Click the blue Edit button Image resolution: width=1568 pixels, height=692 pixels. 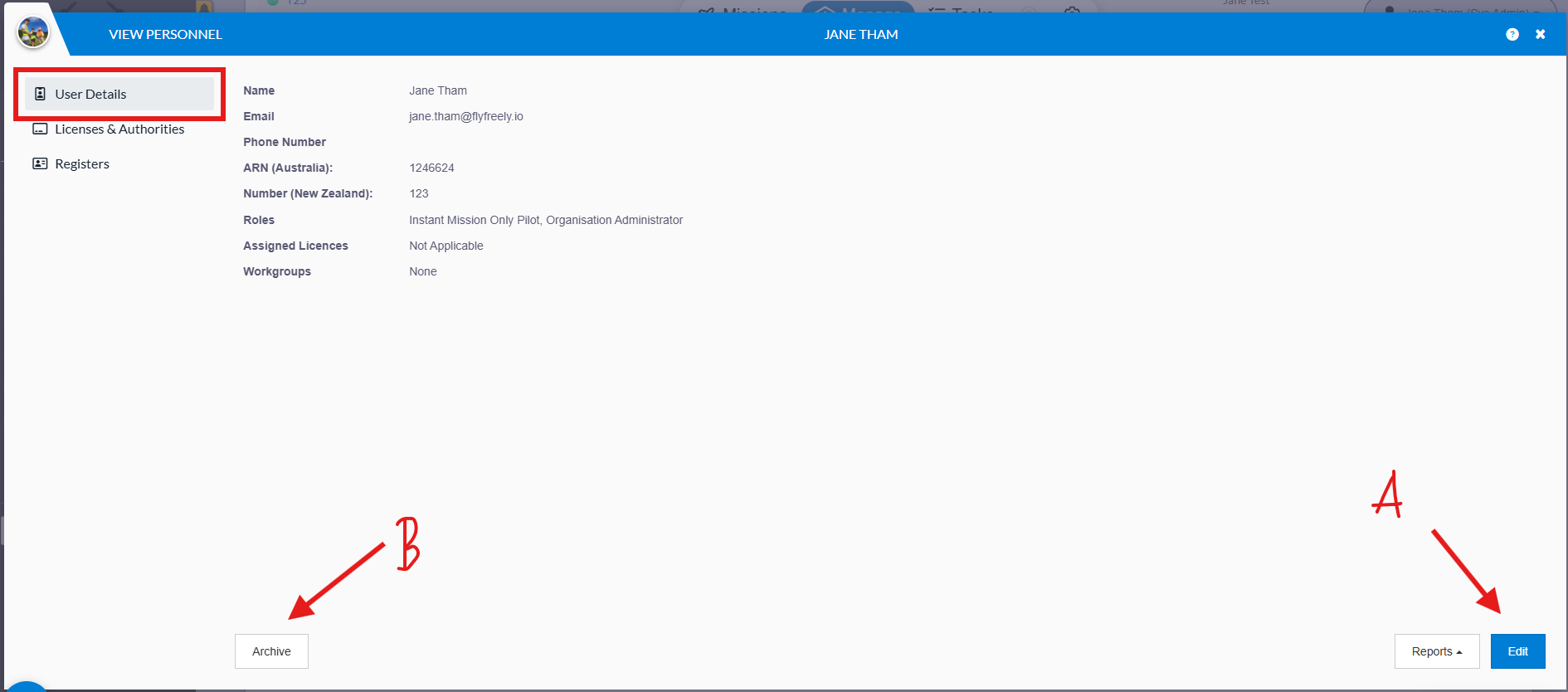[1517, 651]
